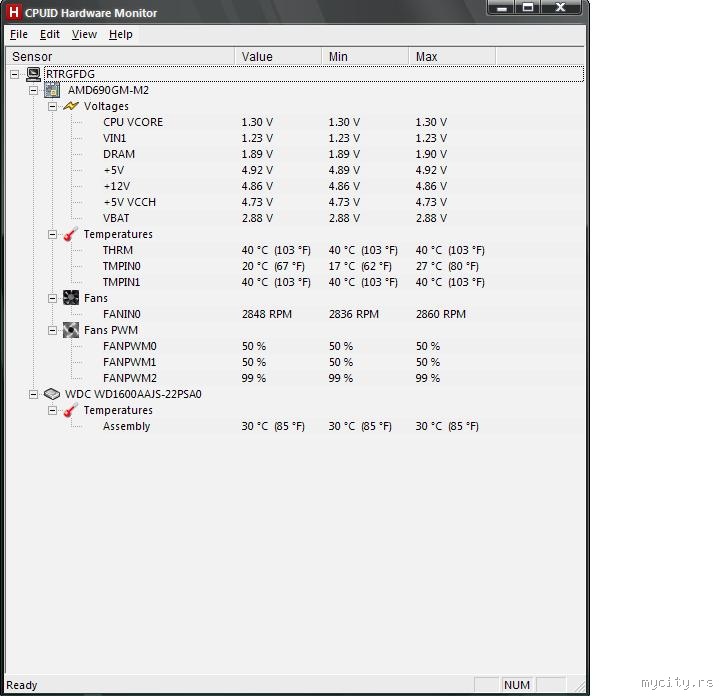Select the TMPIN1 temperature row
720x696 pixels.
(x=294, y=282)
